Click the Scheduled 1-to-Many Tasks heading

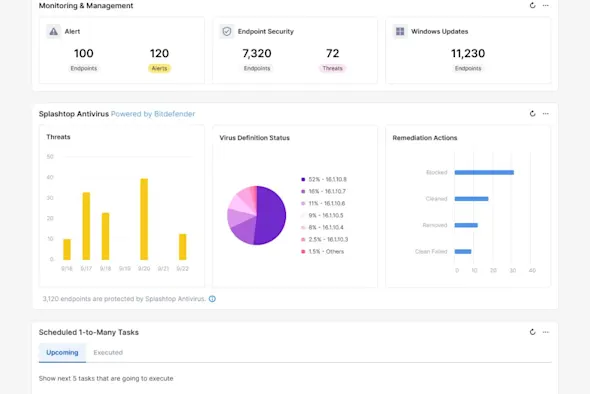(89, 332)
